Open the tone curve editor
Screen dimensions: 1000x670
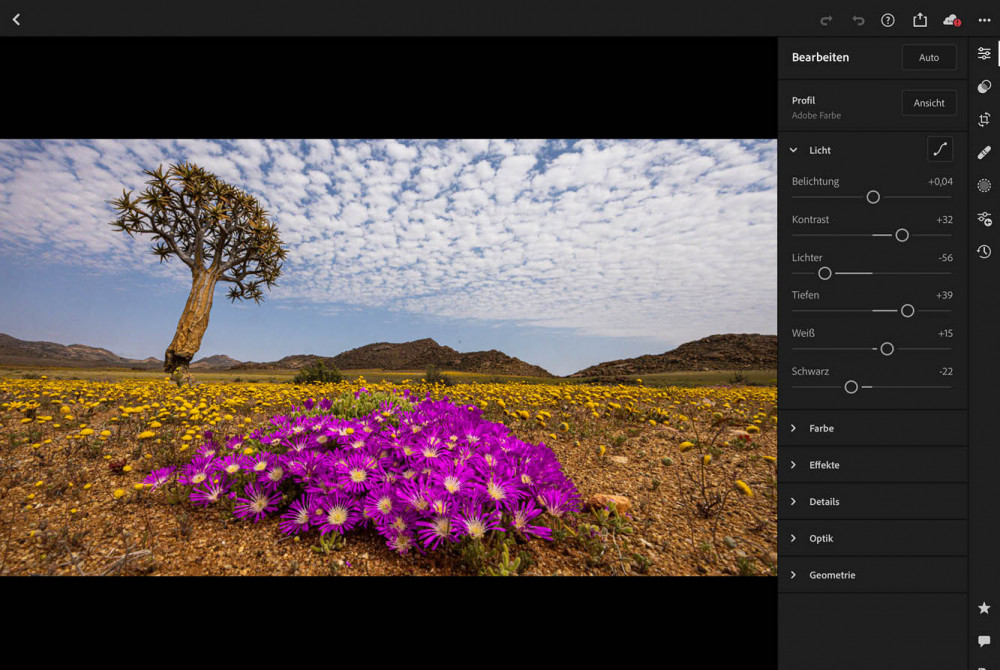pos(940,150)
